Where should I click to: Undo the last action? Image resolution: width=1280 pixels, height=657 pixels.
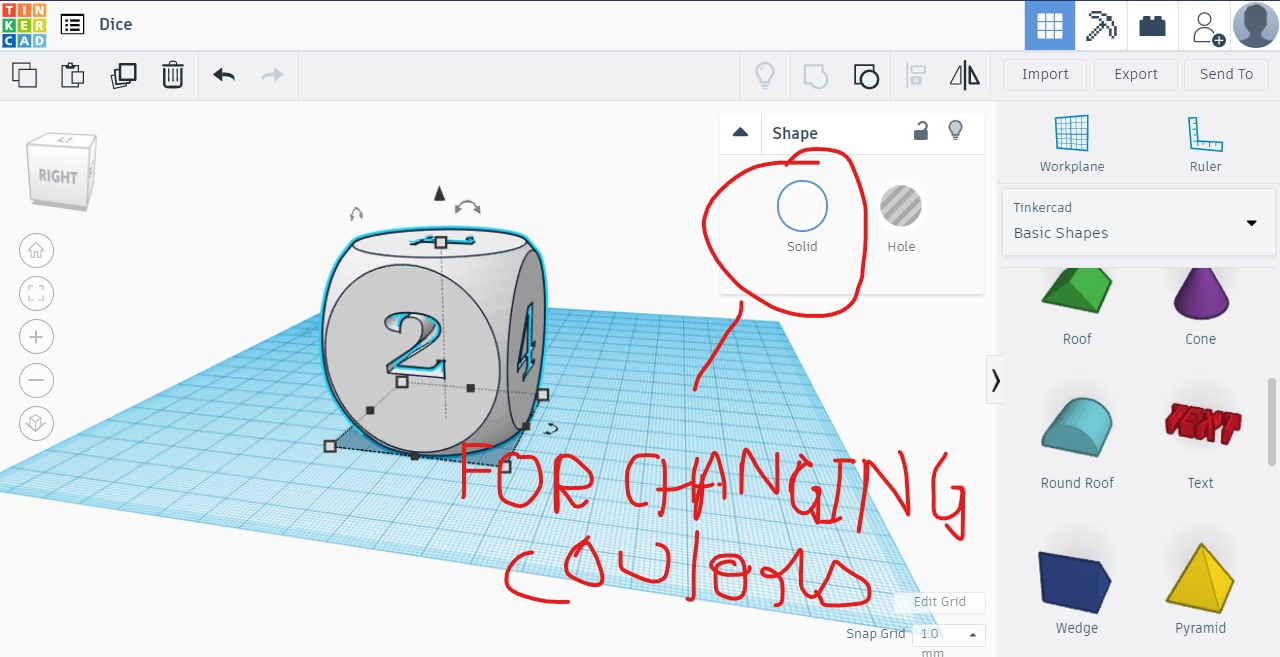[223, 74]
